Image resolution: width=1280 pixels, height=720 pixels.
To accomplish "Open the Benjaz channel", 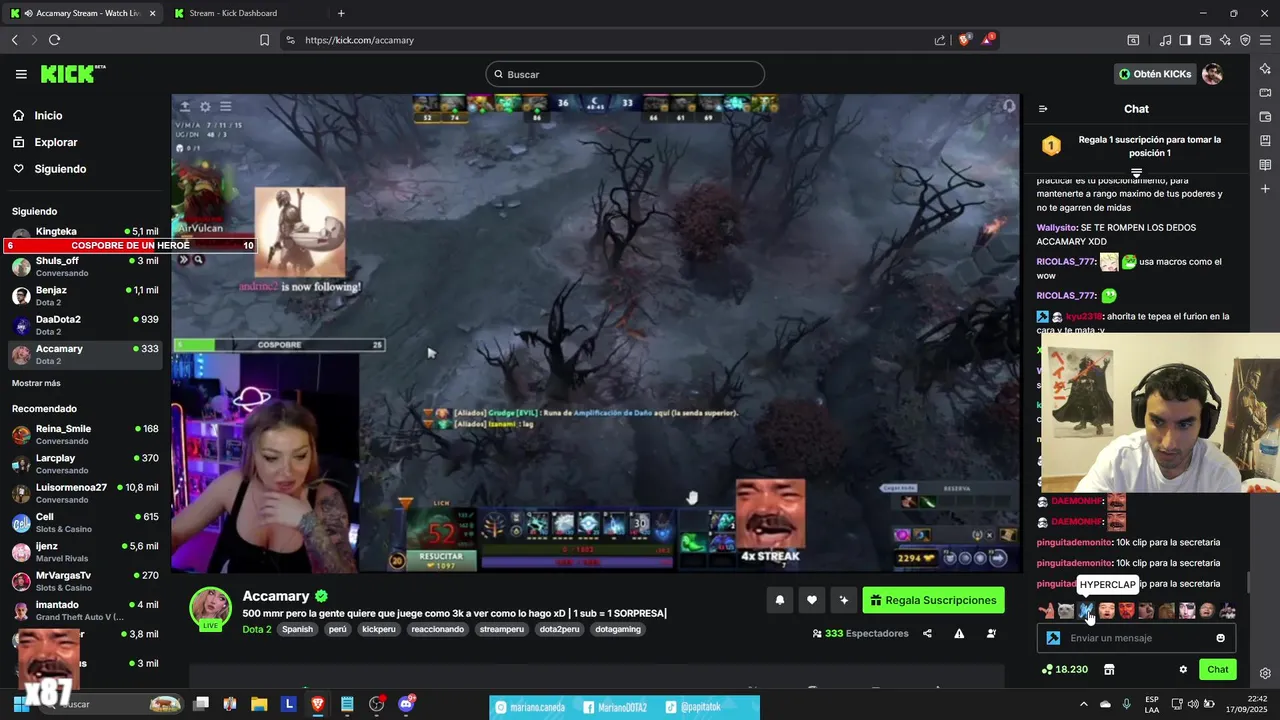I will click(x=85, y=295).
